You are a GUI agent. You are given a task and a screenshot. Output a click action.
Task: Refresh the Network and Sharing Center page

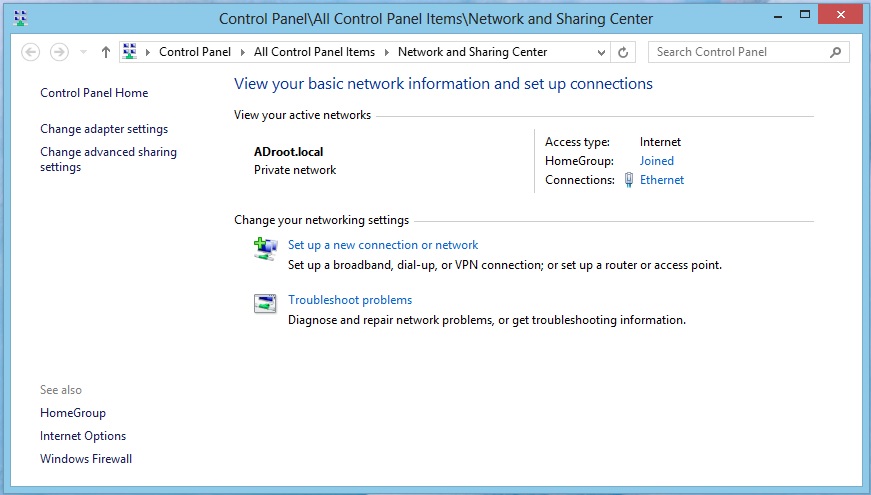(x=624, y=52)
